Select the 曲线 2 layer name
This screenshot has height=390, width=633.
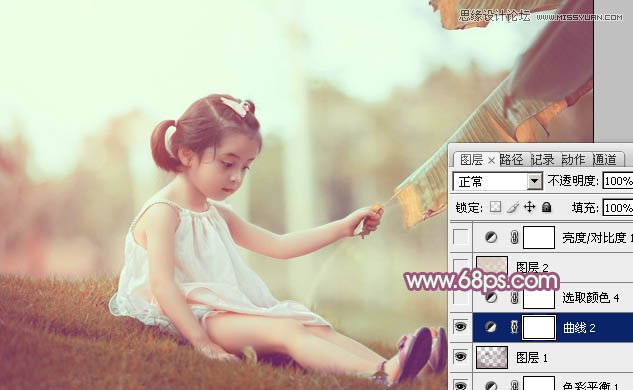(x=579, y=327)
